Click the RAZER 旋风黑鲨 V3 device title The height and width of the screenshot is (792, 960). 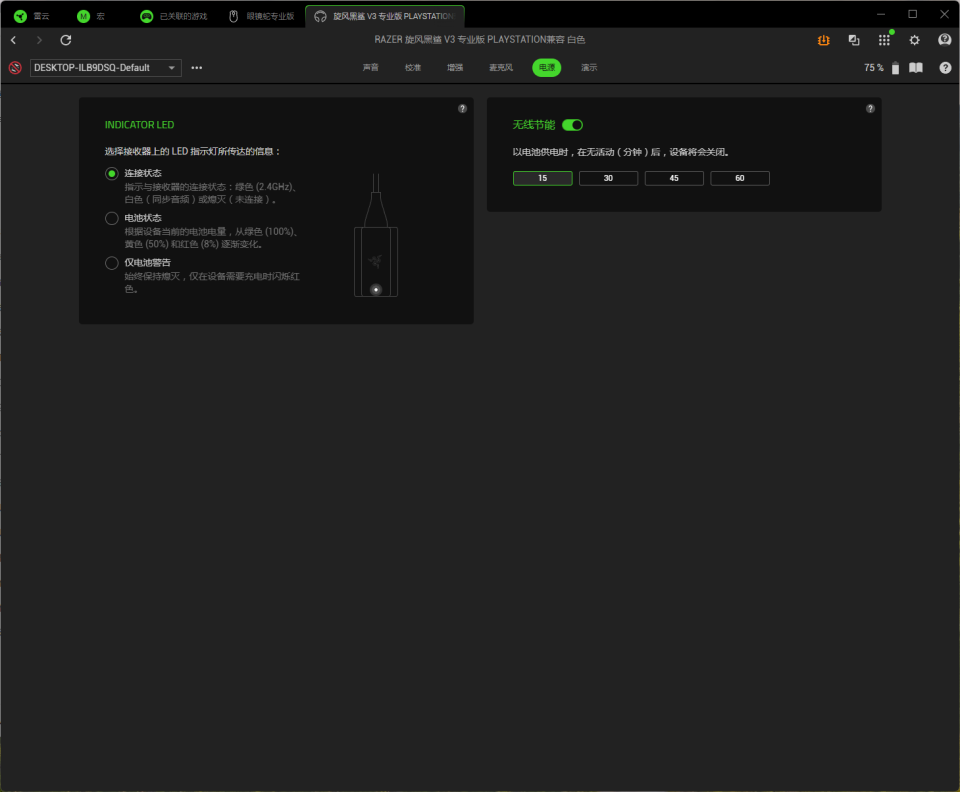tap(479, 40)
